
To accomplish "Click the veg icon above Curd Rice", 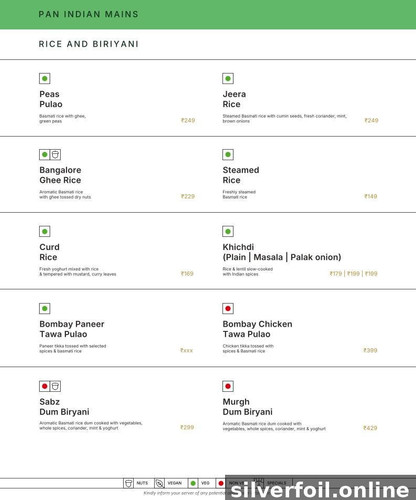I will (45, 231).
